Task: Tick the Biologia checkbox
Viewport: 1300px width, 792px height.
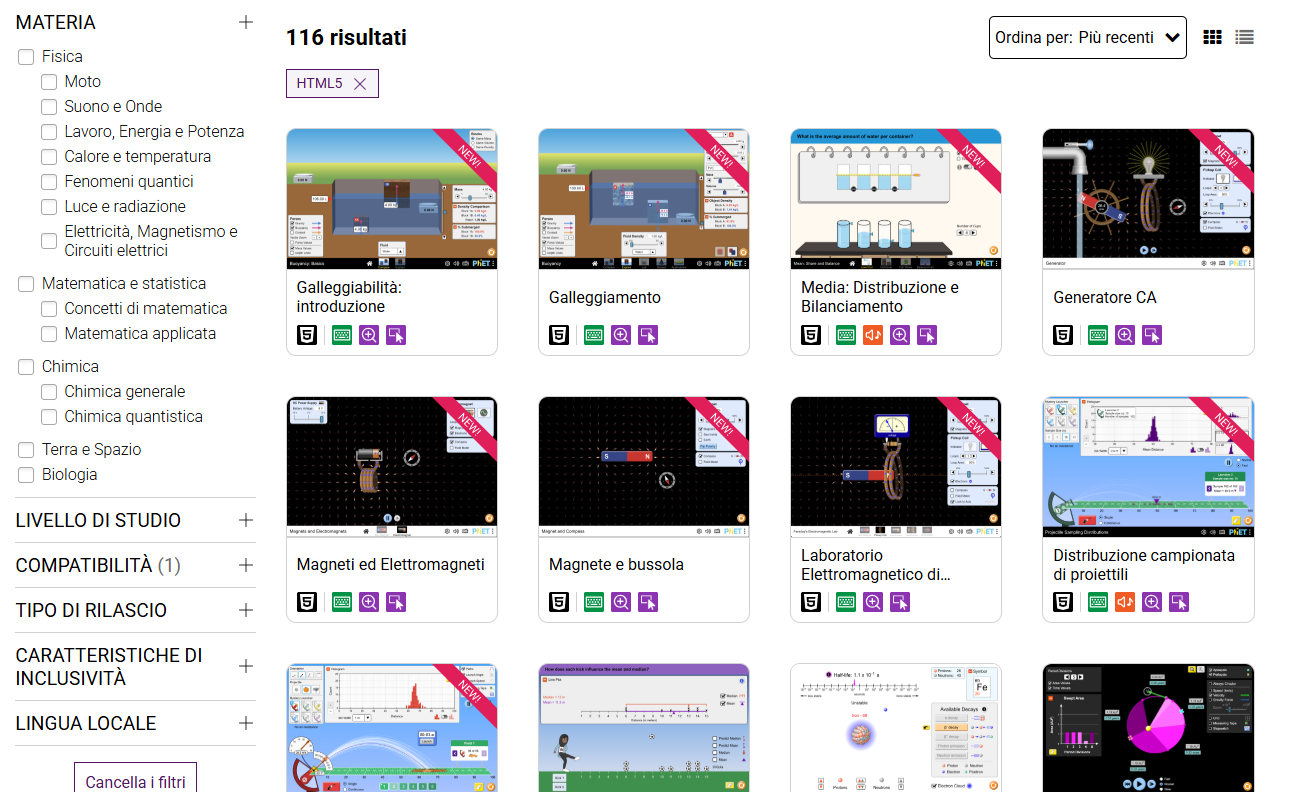Action: [26, 475]
